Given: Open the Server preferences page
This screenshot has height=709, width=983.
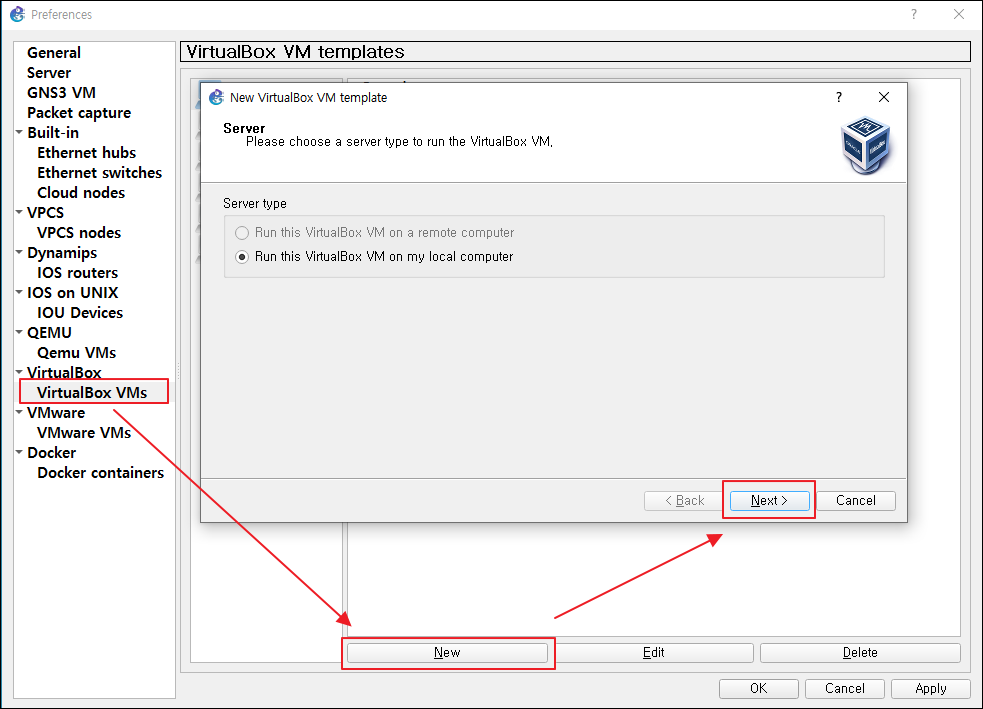Looking at the screenshot, I should 49,73.
